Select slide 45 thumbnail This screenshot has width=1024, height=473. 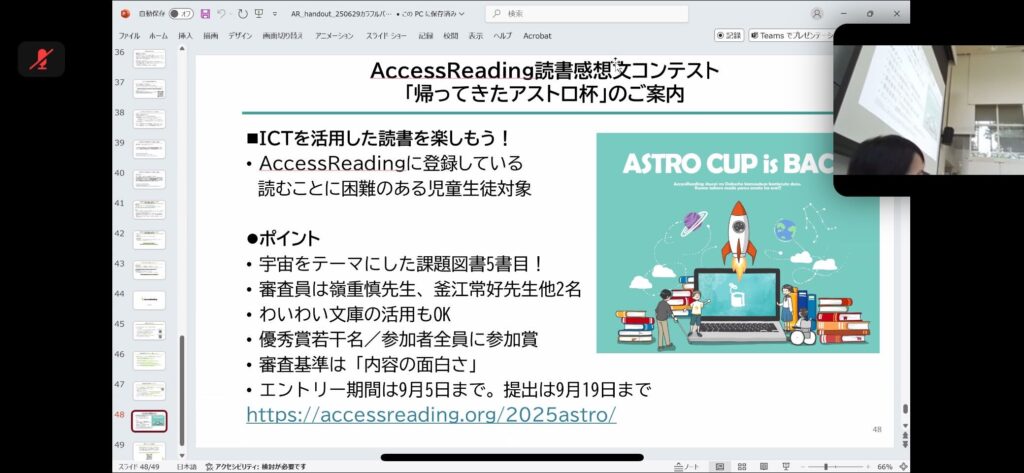click(x=150, y=331)
